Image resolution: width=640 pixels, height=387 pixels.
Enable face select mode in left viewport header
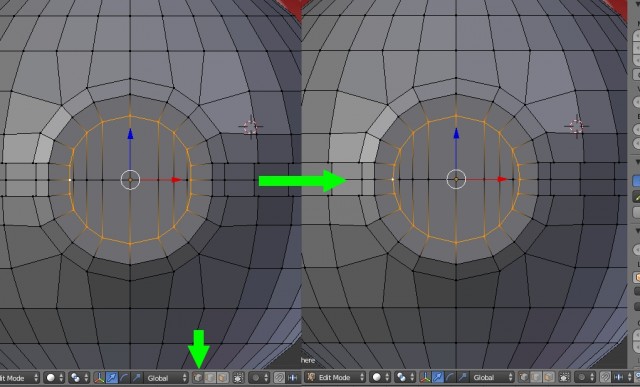[x=222, y=378]
